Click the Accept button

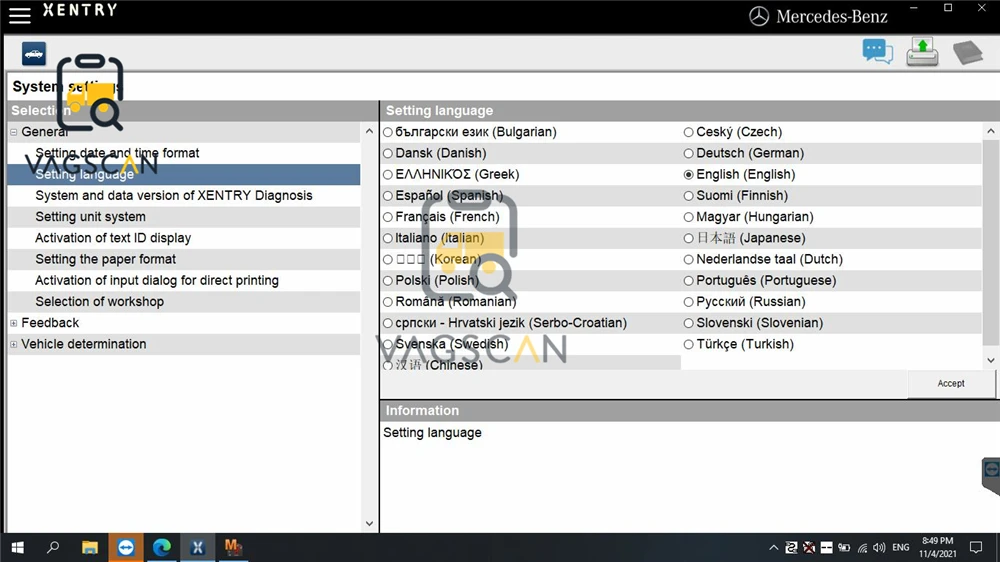[951, 383]
